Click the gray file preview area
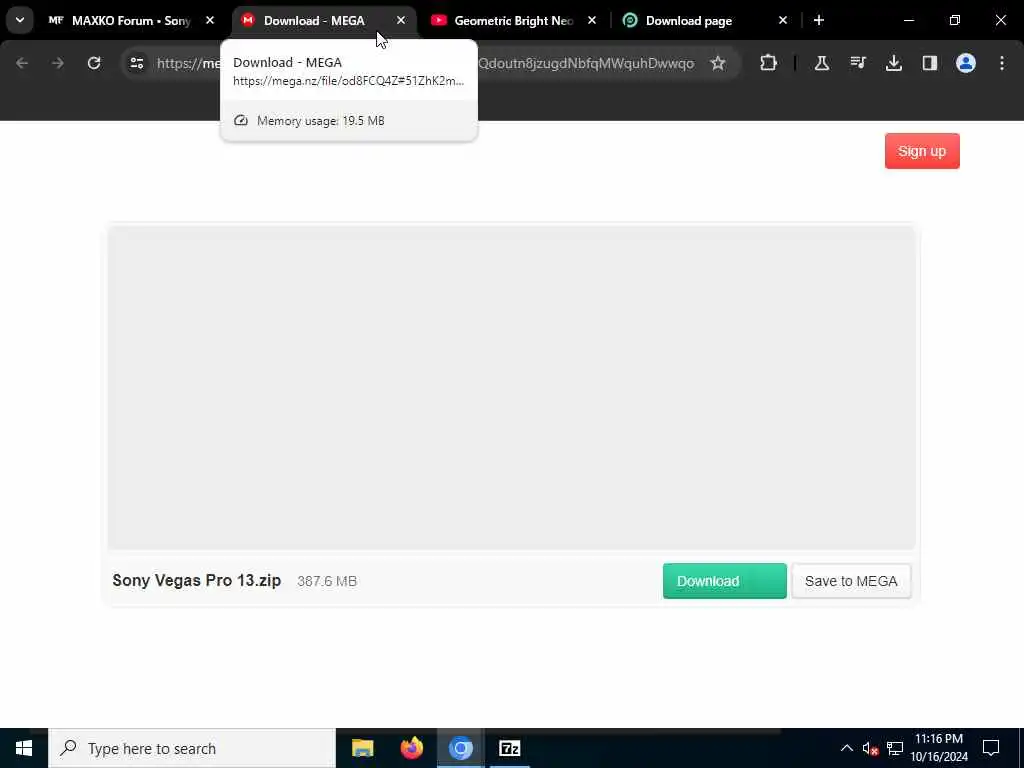Image resolution: width=1024 pixels, height=768 pixels. pos(511,387)
